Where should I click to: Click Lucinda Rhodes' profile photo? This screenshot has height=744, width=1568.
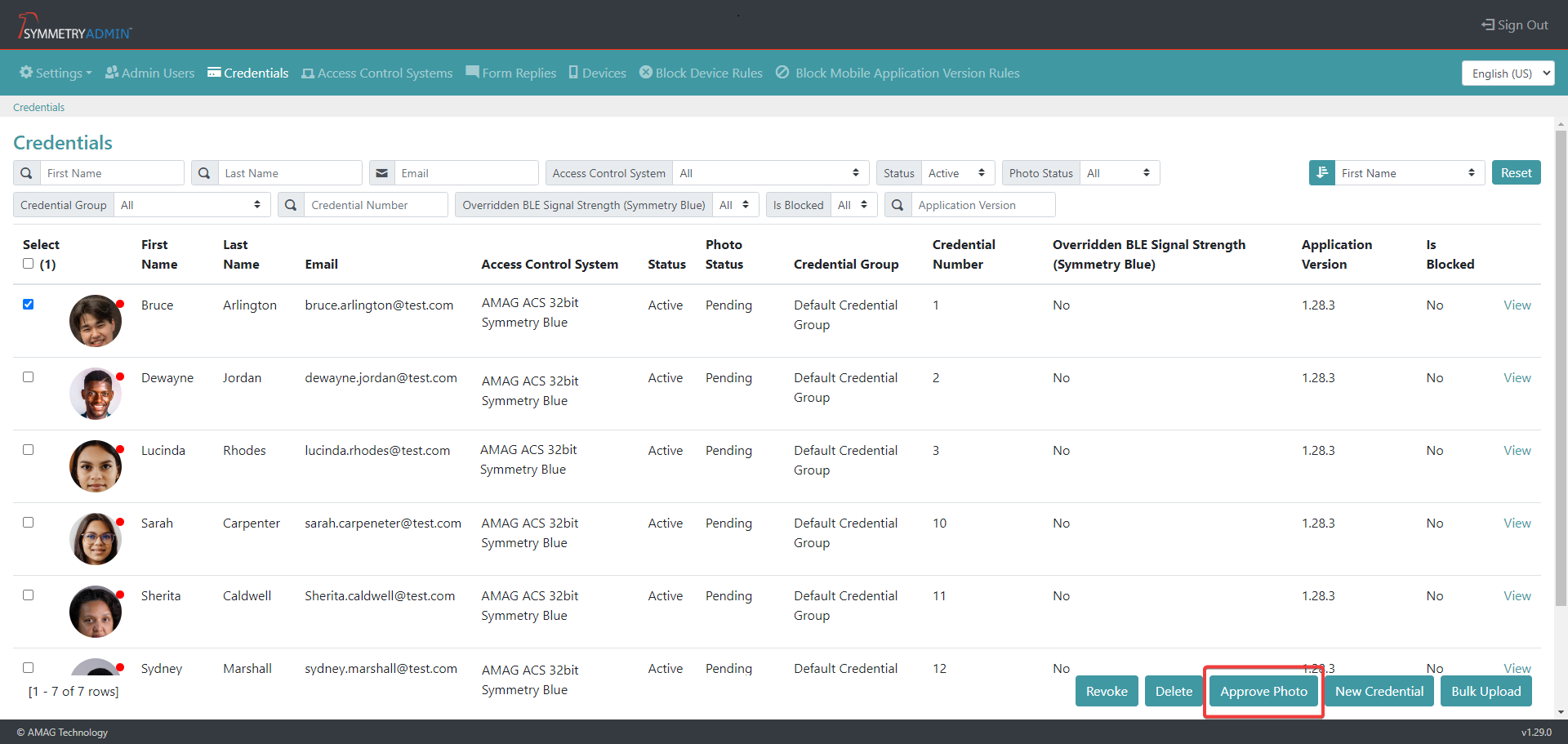tap(96, 466)
